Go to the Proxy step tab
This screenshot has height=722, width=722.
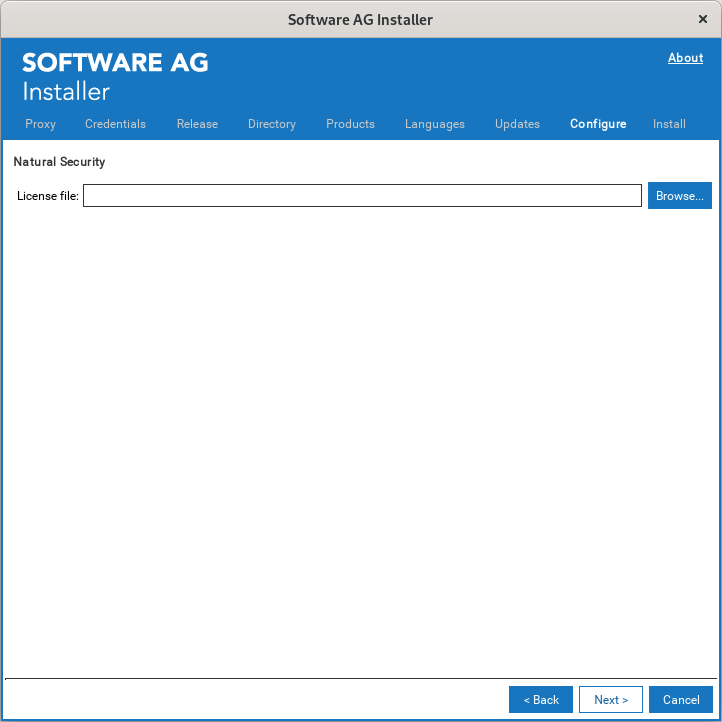[x=41, y=124]
